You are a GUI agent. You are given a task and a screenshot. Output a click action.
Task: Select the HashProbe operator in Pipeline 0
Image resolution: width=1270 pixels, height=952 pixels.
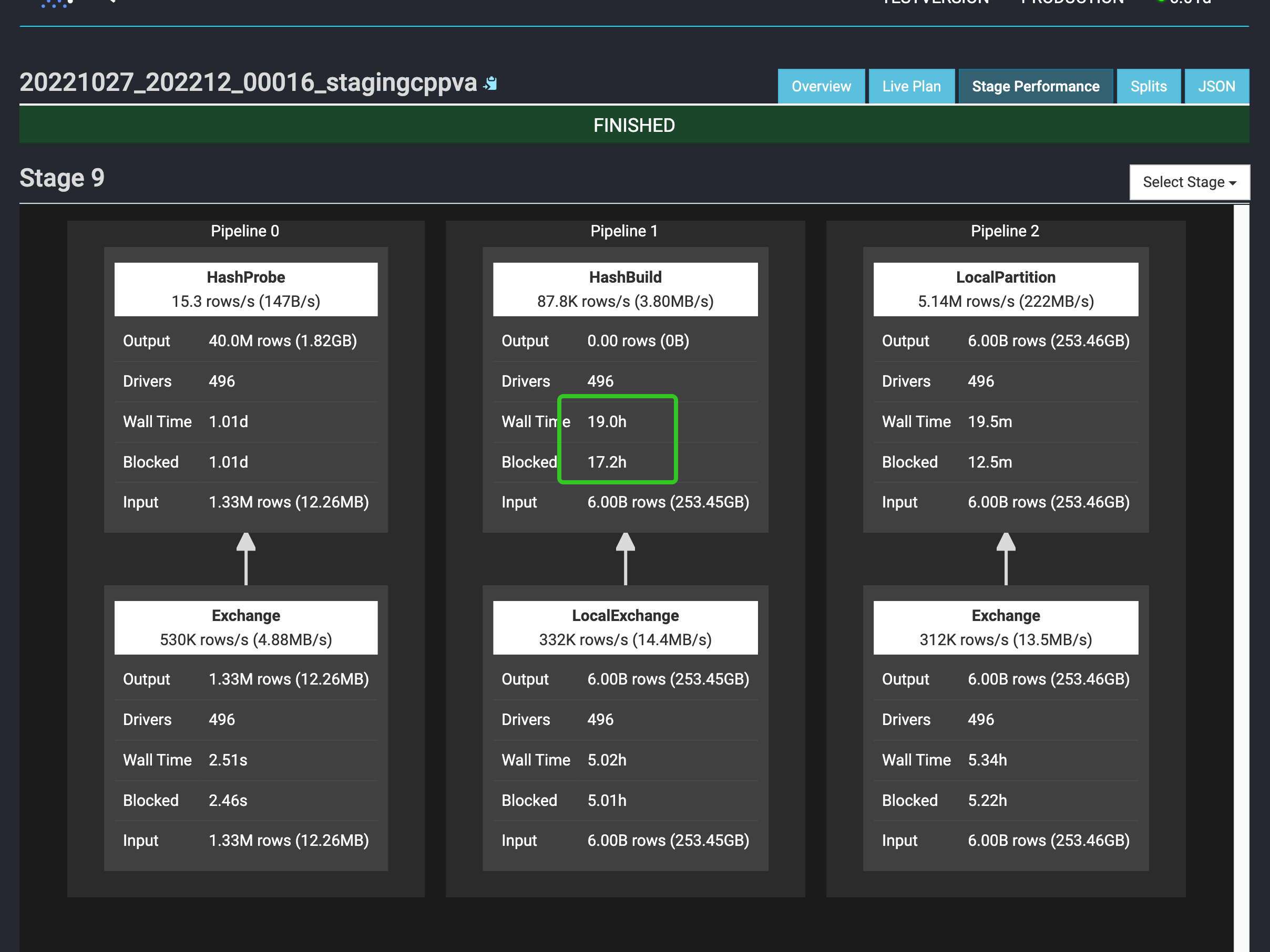pos(245,288)
